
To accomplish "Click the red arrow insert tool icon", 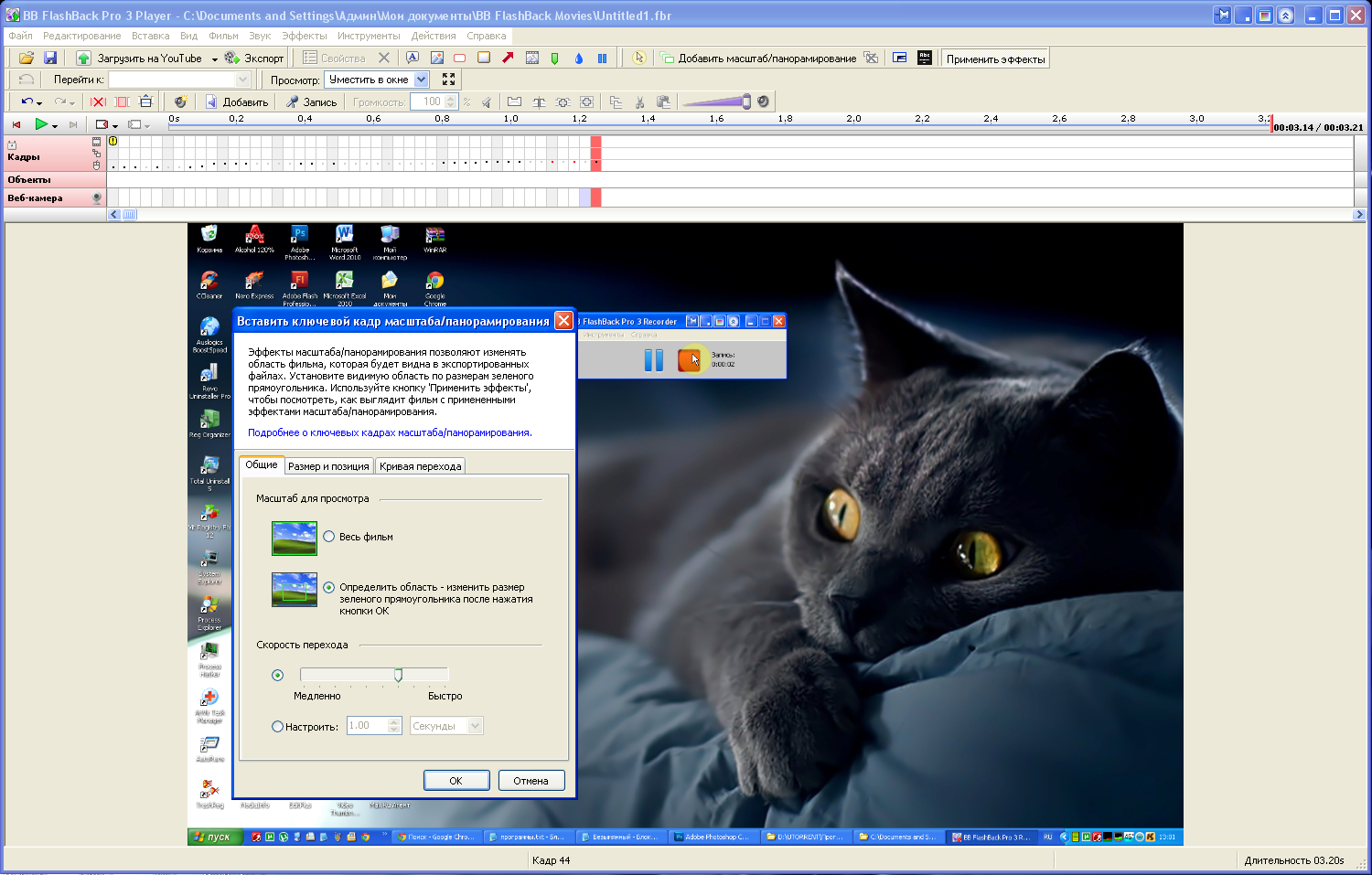I will point(508,58).
